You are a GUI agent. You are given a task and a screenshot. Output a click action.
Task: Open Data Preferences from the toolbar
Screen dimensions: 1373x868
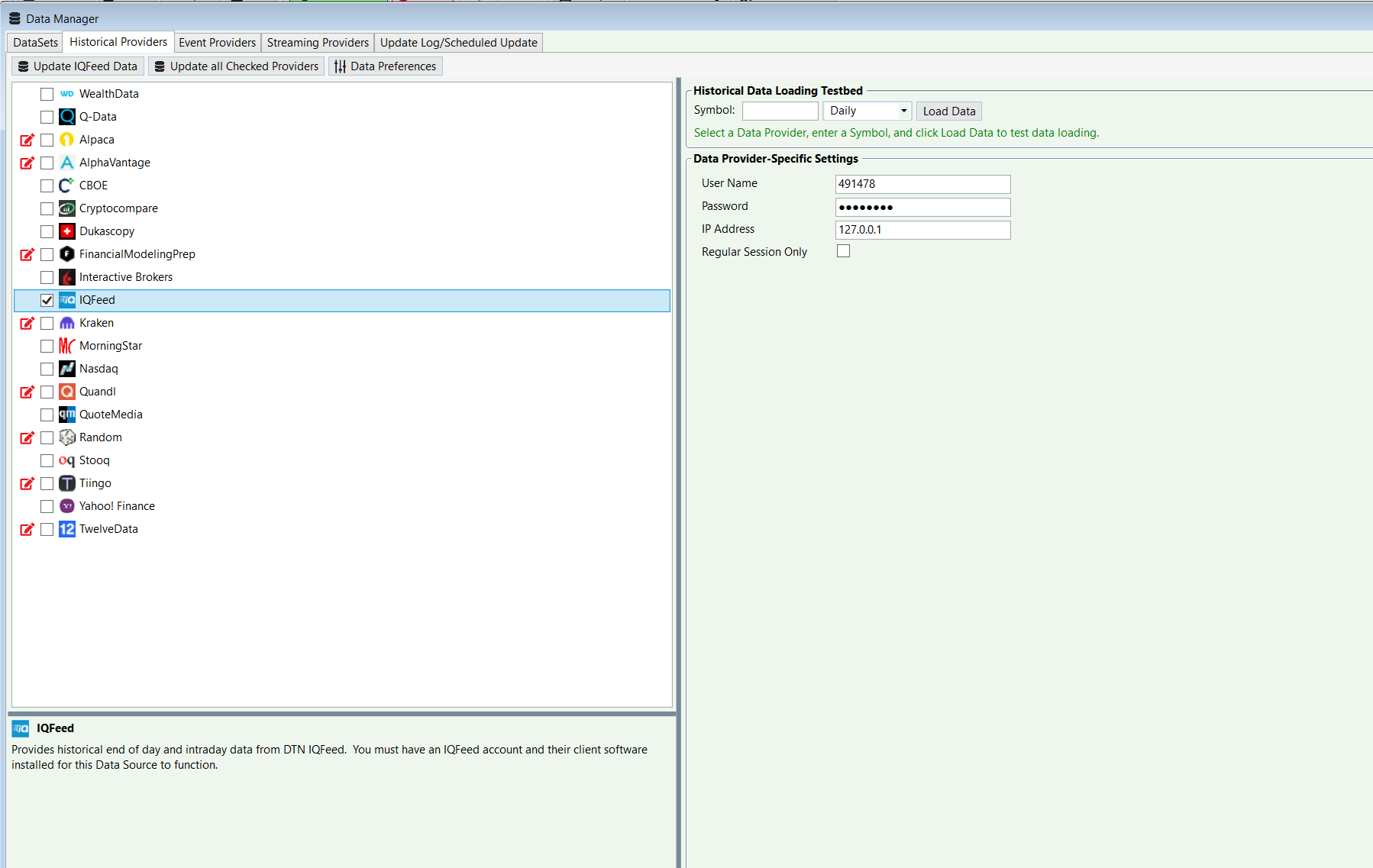[x=386, y=66]
